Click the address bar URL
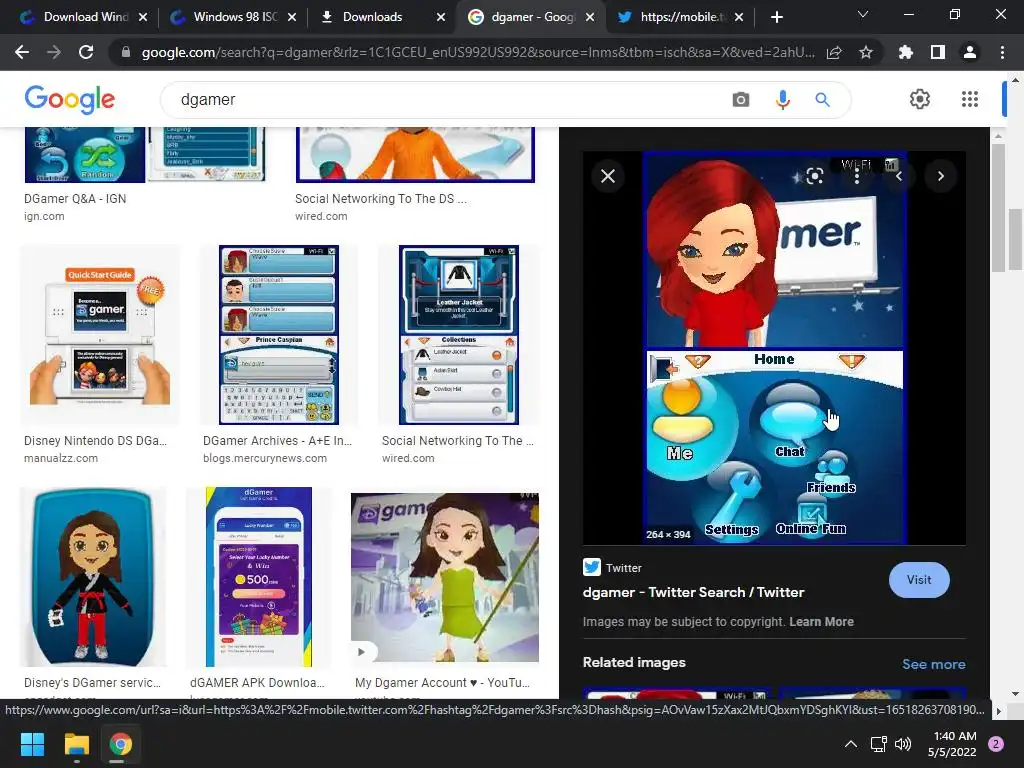 [478, 52]
